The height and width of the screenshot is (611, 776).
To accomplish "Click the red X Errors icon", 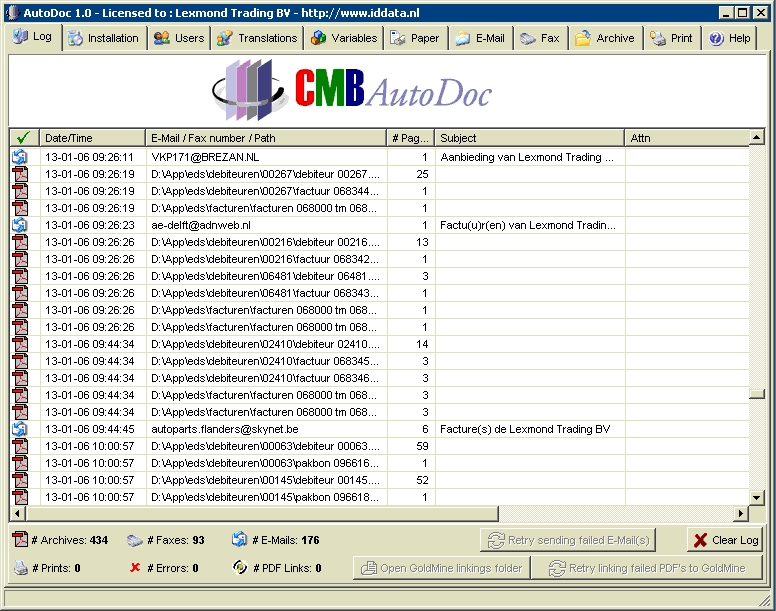I will pos(135,567).
